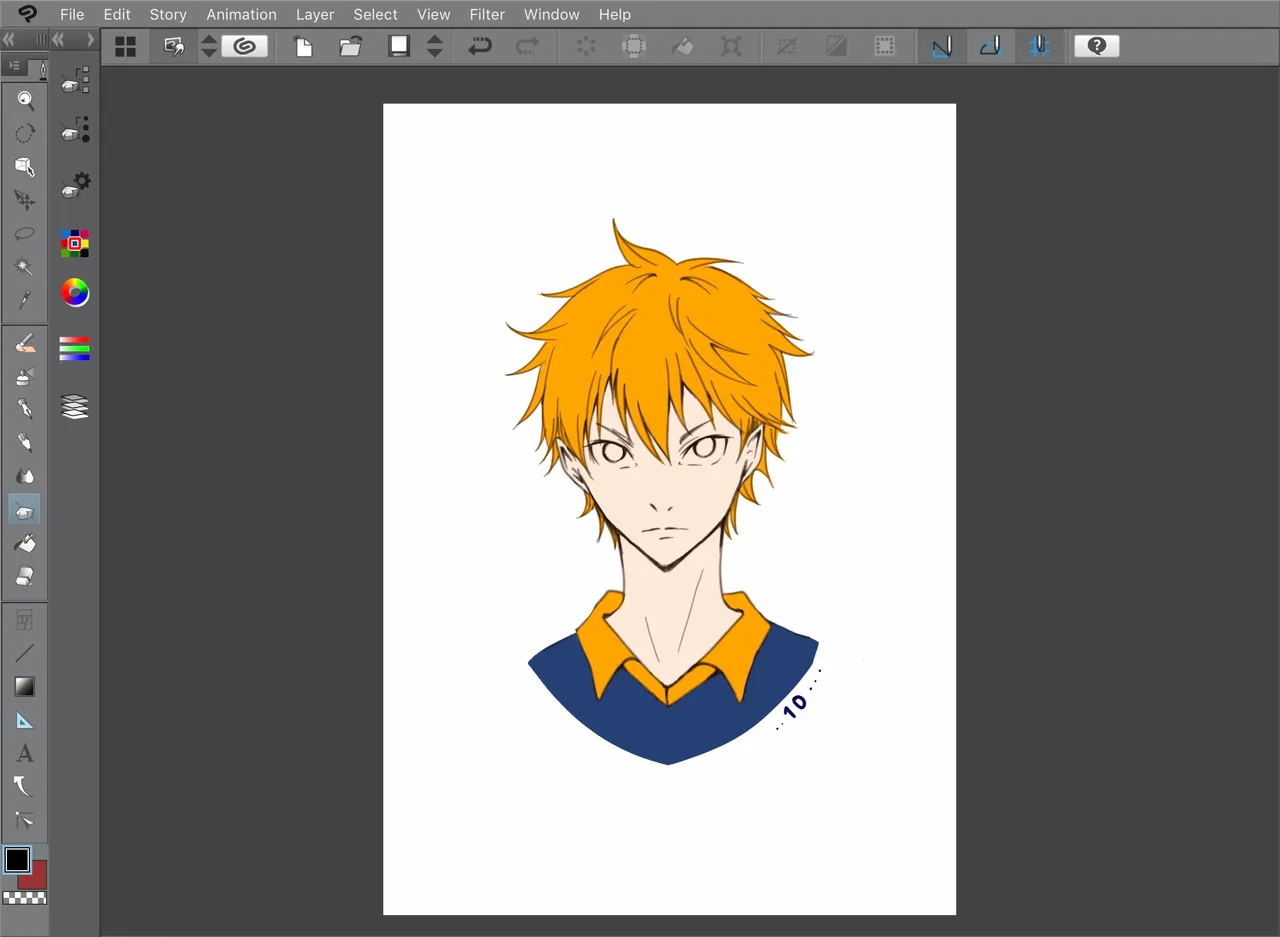Switch to the list-view tab of tool palette
1280x937 pixels.
pos(15,66)
